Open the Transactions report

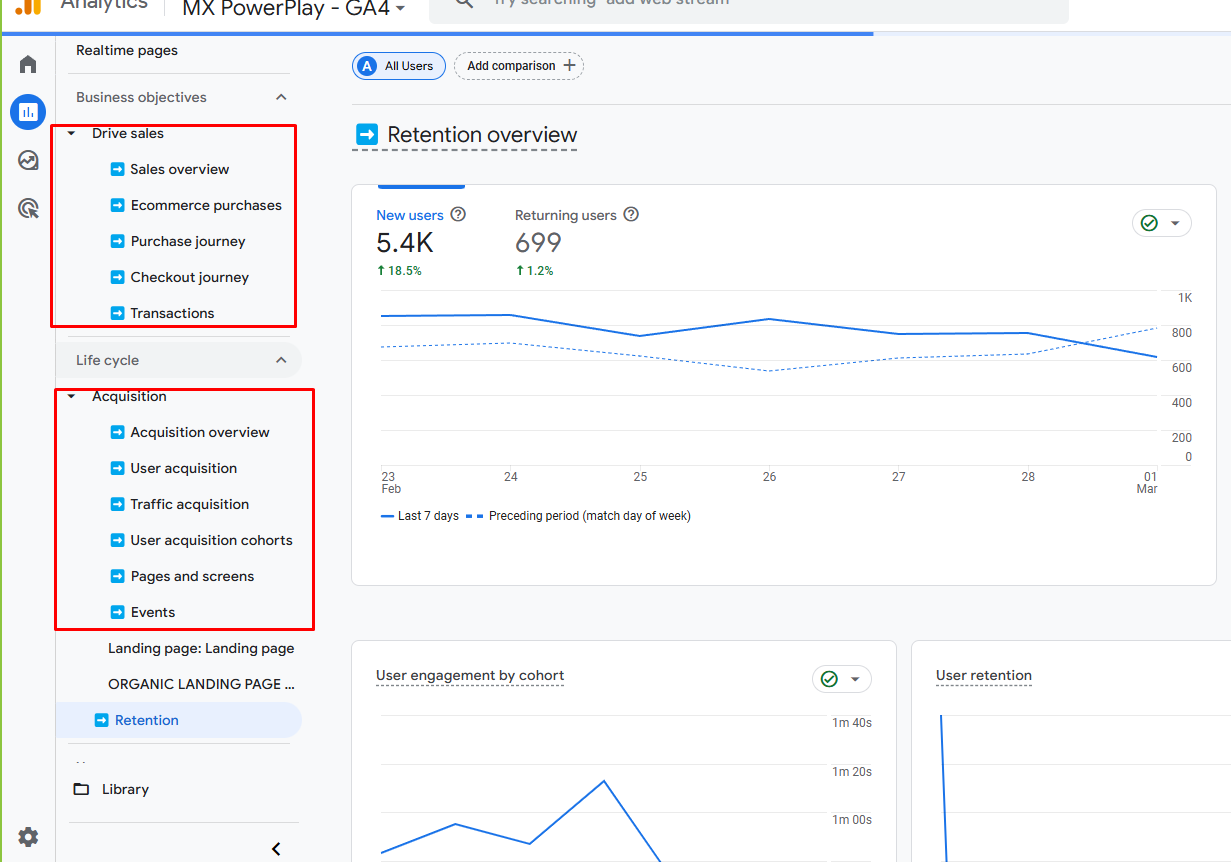click(x=172, y=313)
